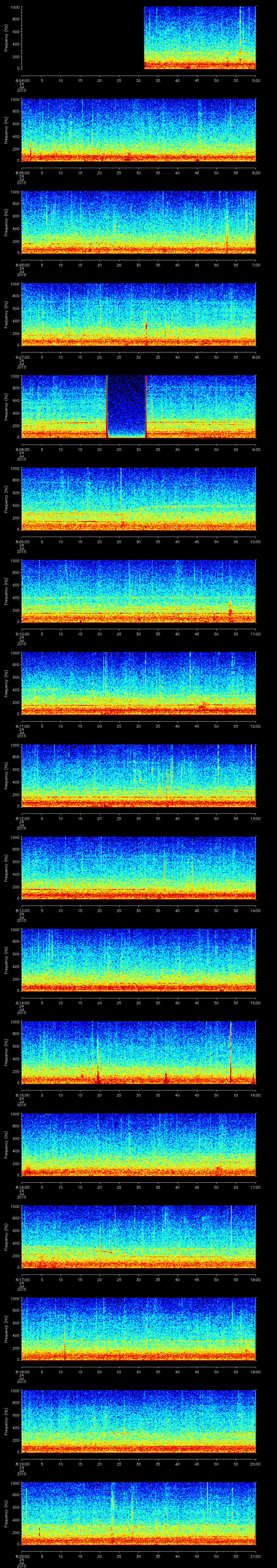Select the spectrogram panel starting at 8:09:00
The image size is (277, 1568).
pos(138,499)
